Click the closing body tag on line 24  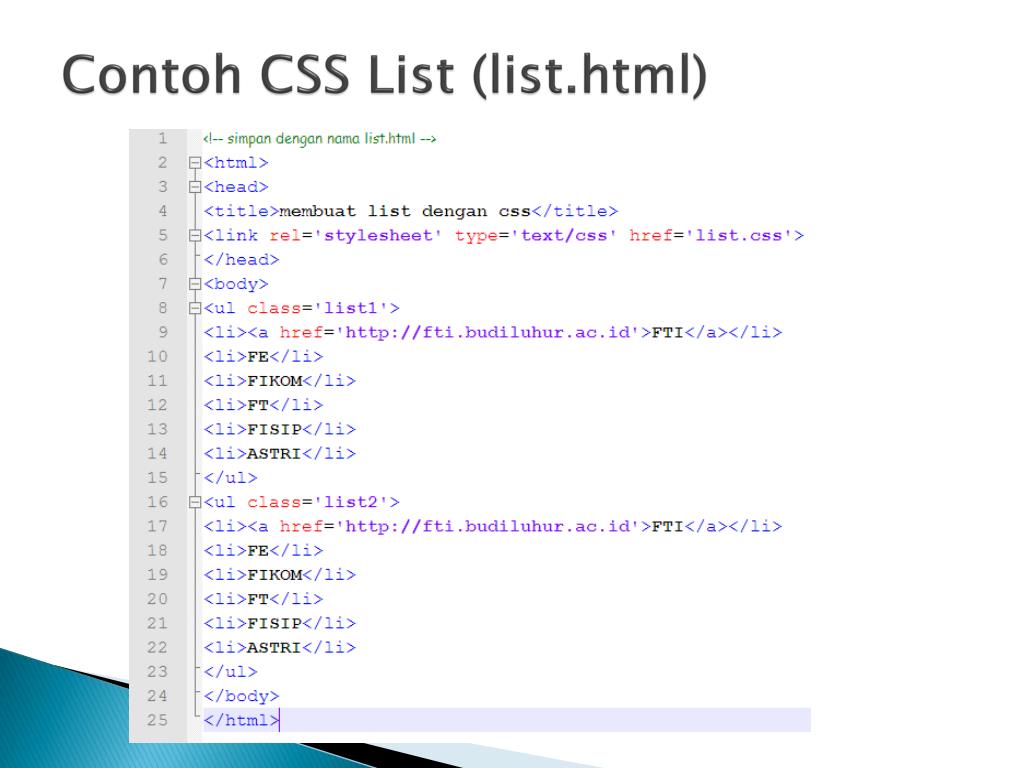pyautogui.click(x=242, y=696)
